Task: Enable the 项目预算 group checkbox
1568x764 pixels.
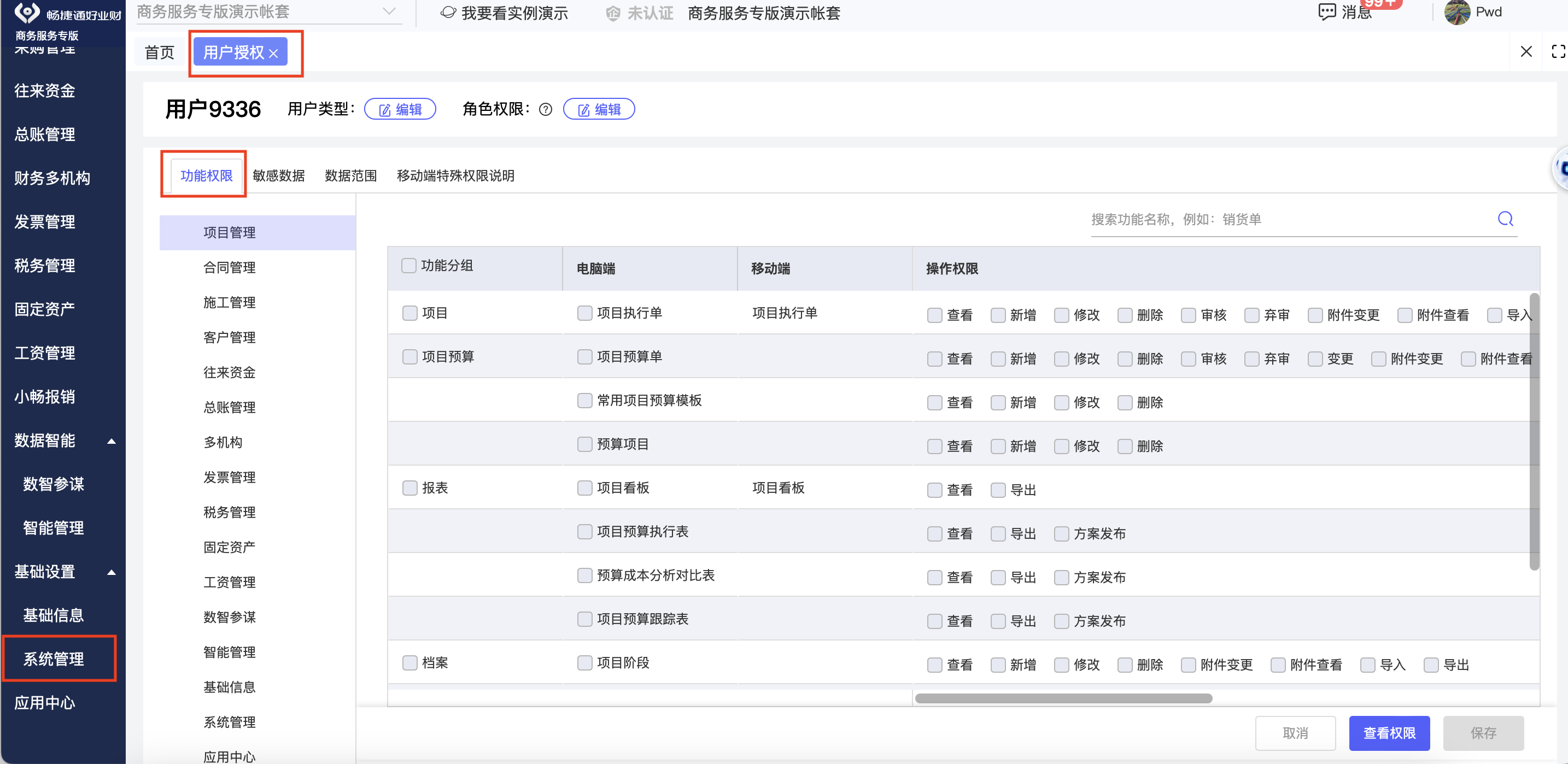Action: [409, 356]
